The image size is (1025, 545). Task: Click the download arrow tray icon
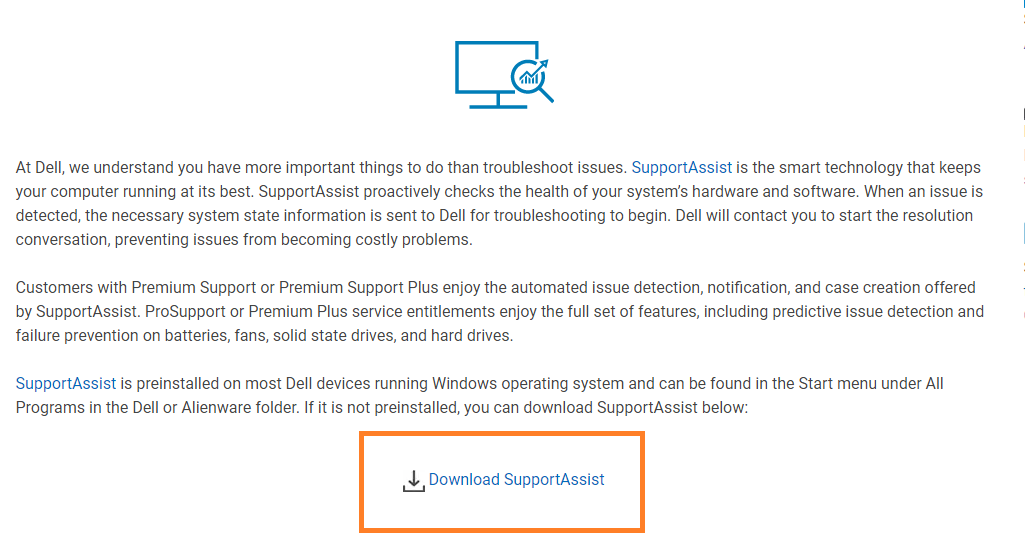click(x=413, y=482)
